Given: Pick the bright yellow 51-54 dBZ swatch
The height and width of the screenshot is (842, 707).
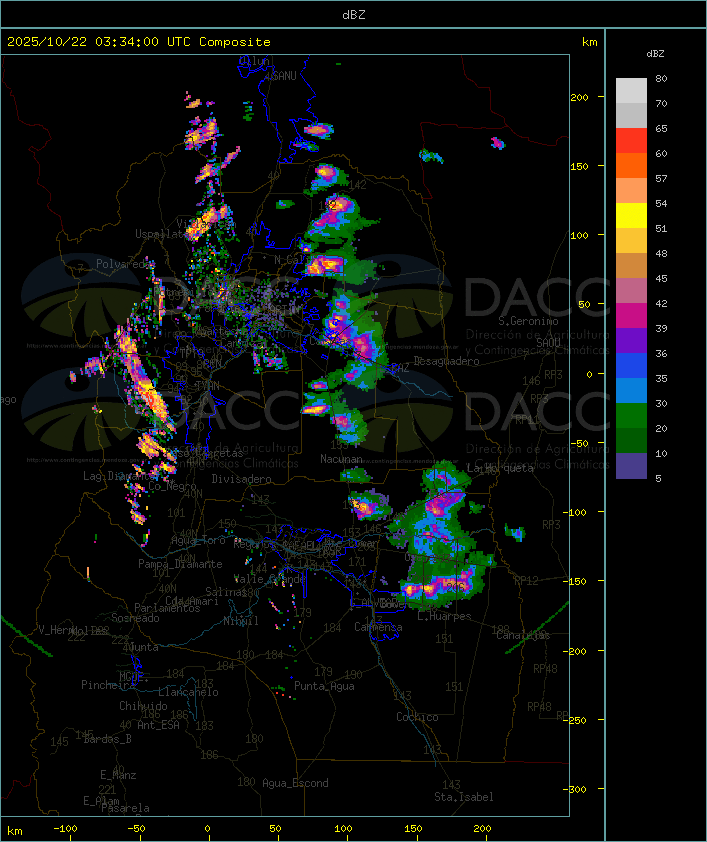Looking at the screenshot, I should [631, 215].
